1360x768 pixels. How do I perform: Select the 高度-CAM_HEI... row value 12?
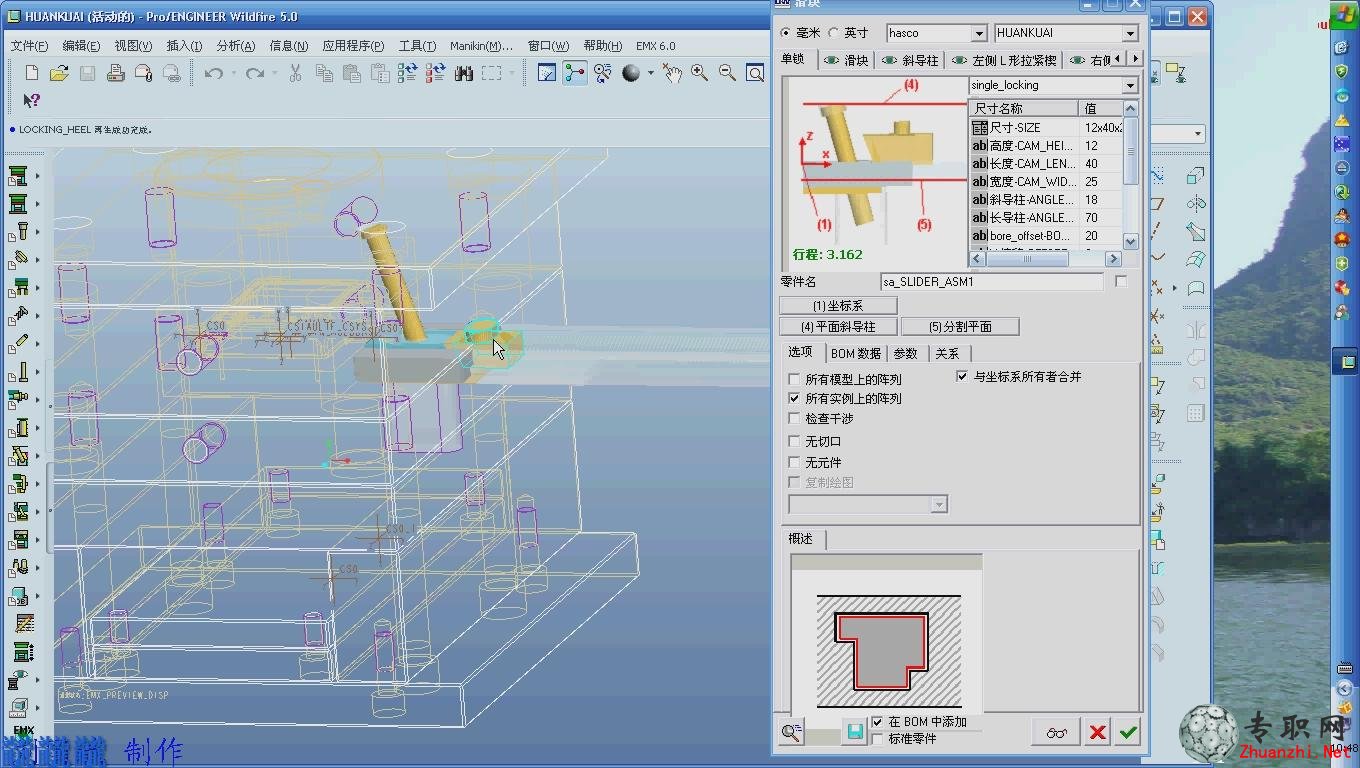[x=1102, y=146]
